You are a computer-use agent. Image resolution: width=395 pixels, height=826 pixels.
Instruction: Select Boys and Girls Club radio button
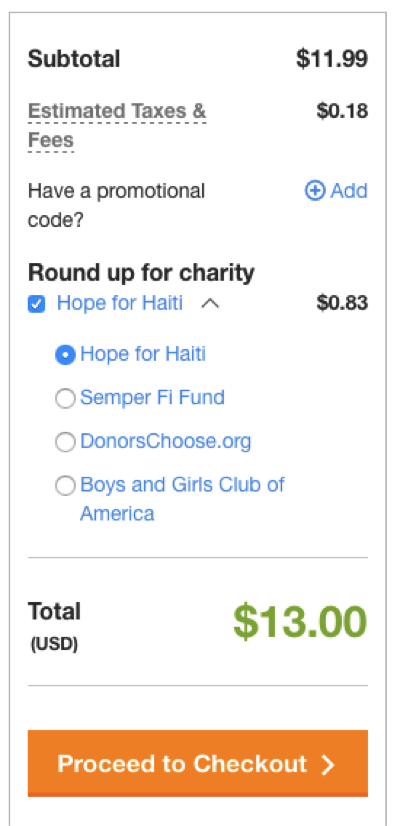click(65, 486)
